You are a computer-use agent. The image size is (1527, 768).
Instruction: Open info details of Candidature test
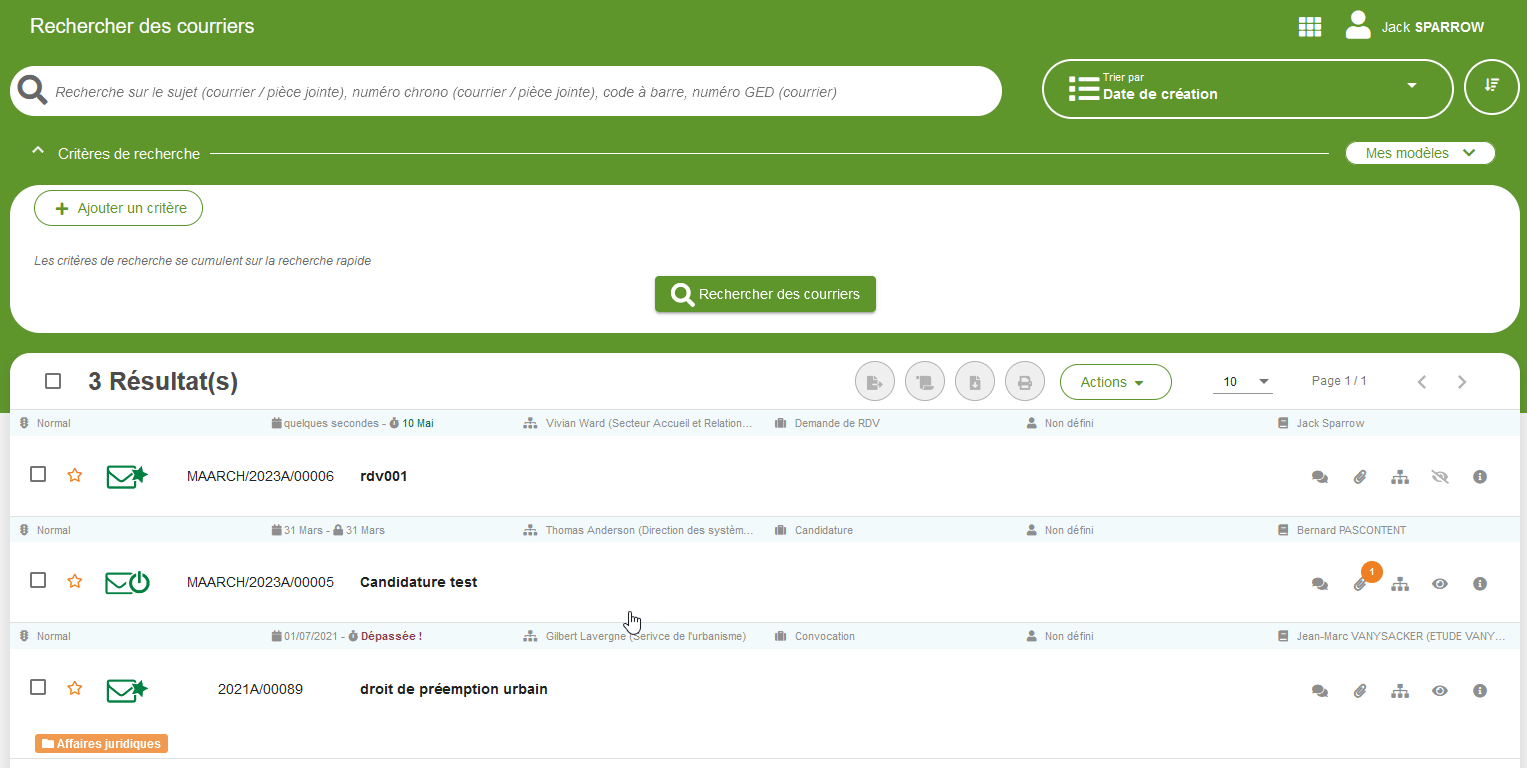coord(1480,584)
